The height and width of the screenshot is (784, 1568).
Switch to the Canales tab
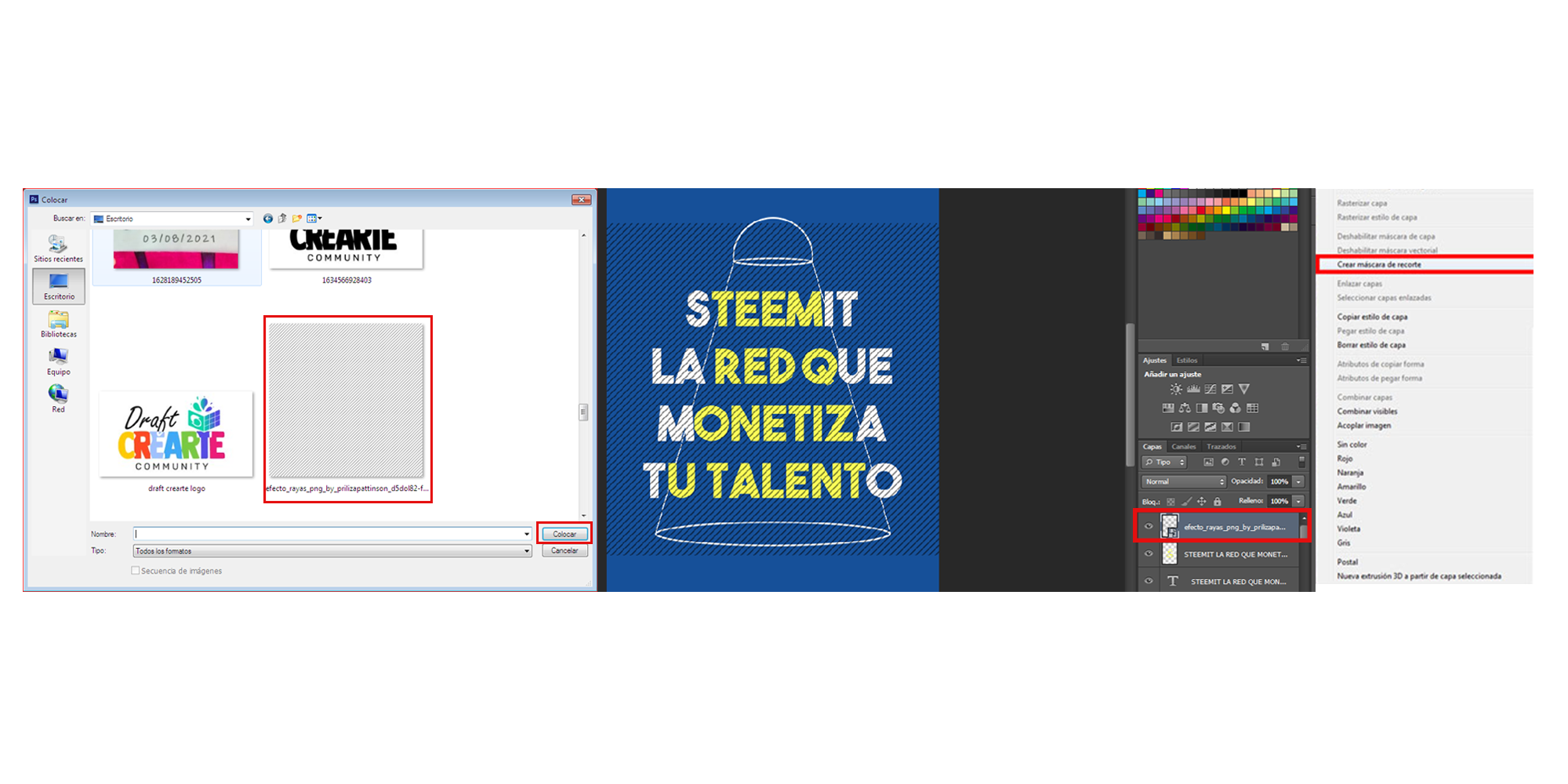pyautogui.click(x=1184, y=447)
